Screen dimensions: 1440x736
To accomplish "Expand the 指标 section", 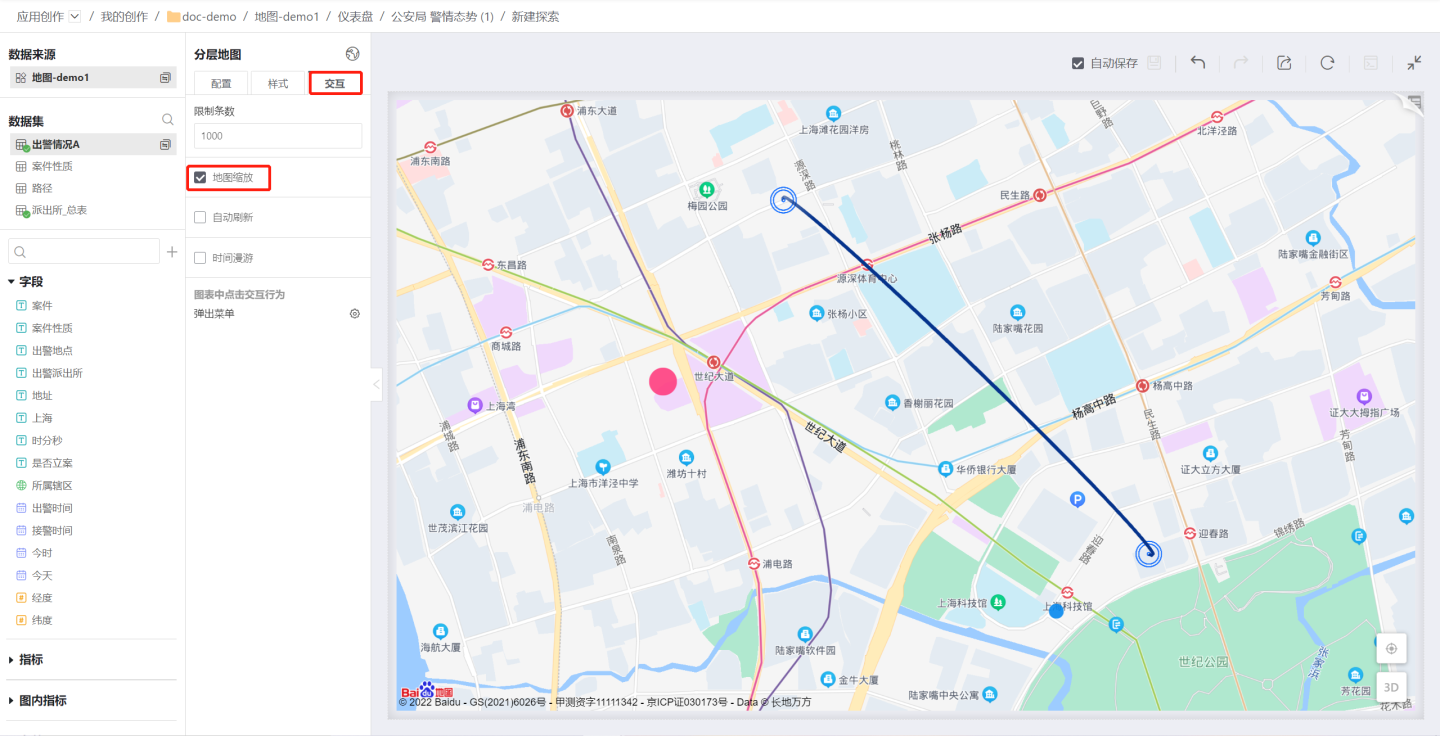I will click(x=12, y=660).
